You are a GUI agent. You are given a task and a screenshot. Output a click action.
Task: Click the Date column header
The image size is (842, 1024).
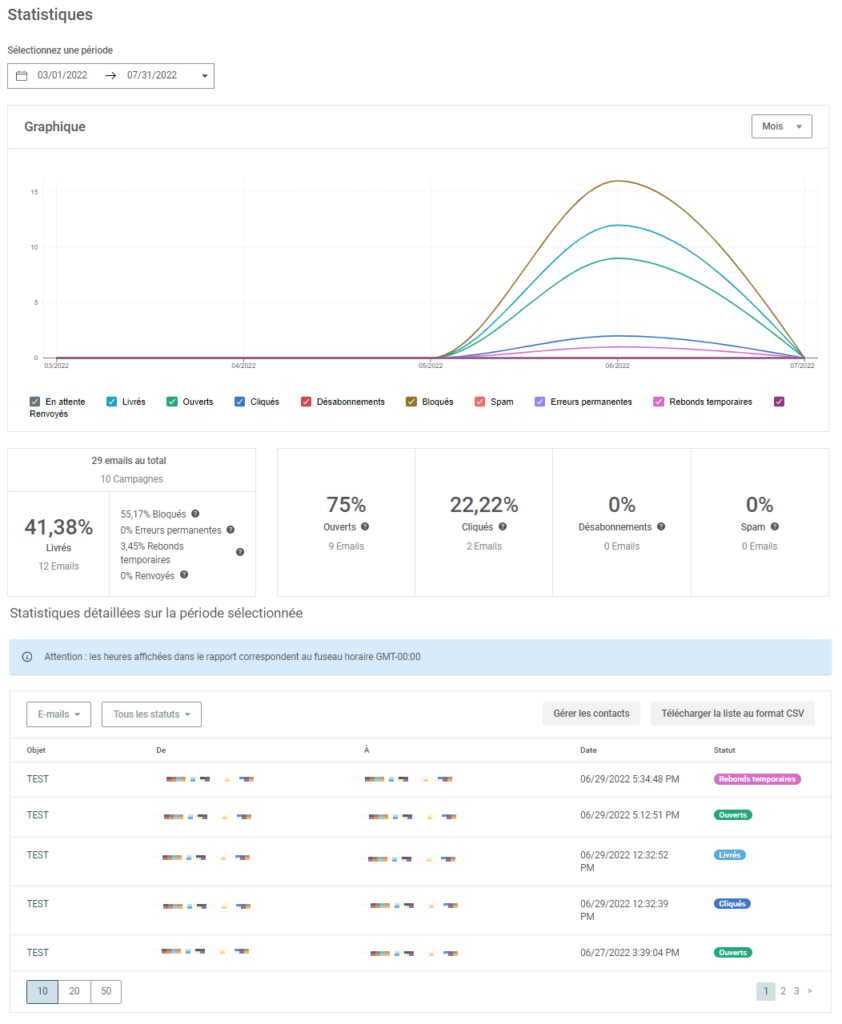point(589,750)
